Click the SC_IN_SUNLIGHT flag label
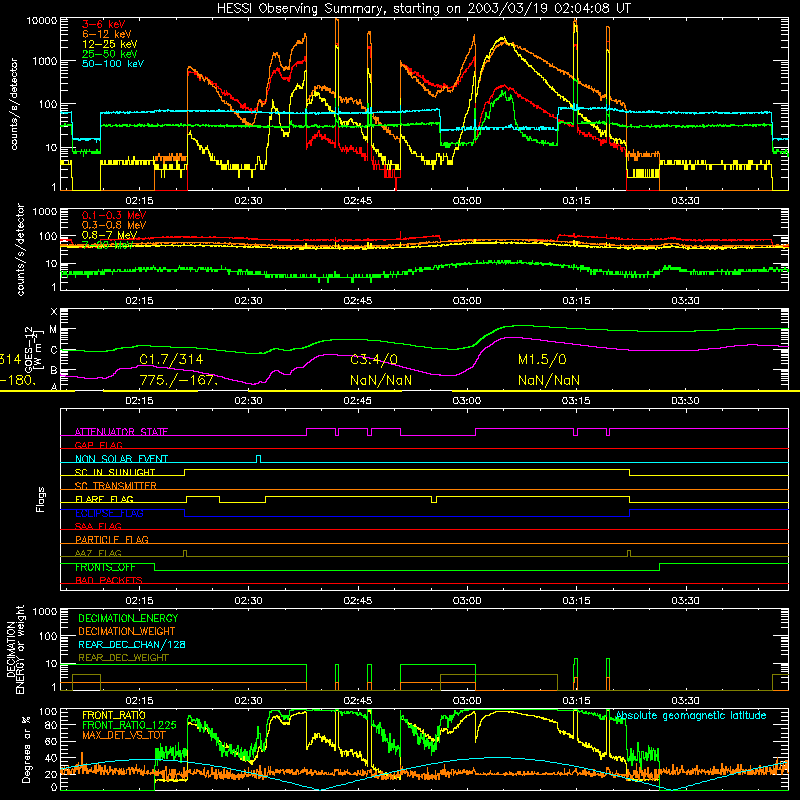The width and height of the screenshot is (800, 800). click(x=115, y=472)
